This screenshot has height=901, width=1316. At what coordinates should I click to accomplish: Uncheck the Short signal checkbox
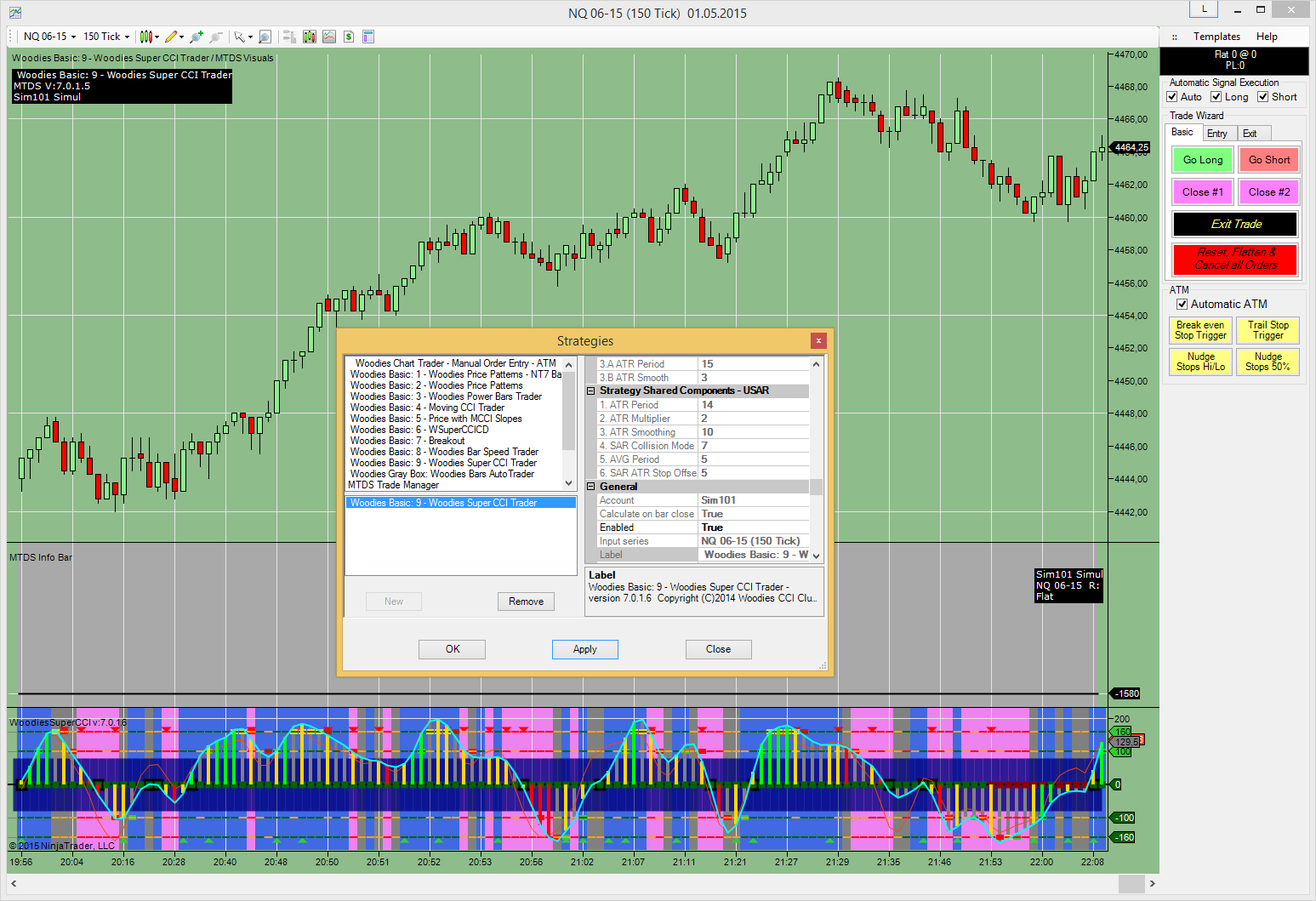pyautogui.click(x=1263, y=97)
